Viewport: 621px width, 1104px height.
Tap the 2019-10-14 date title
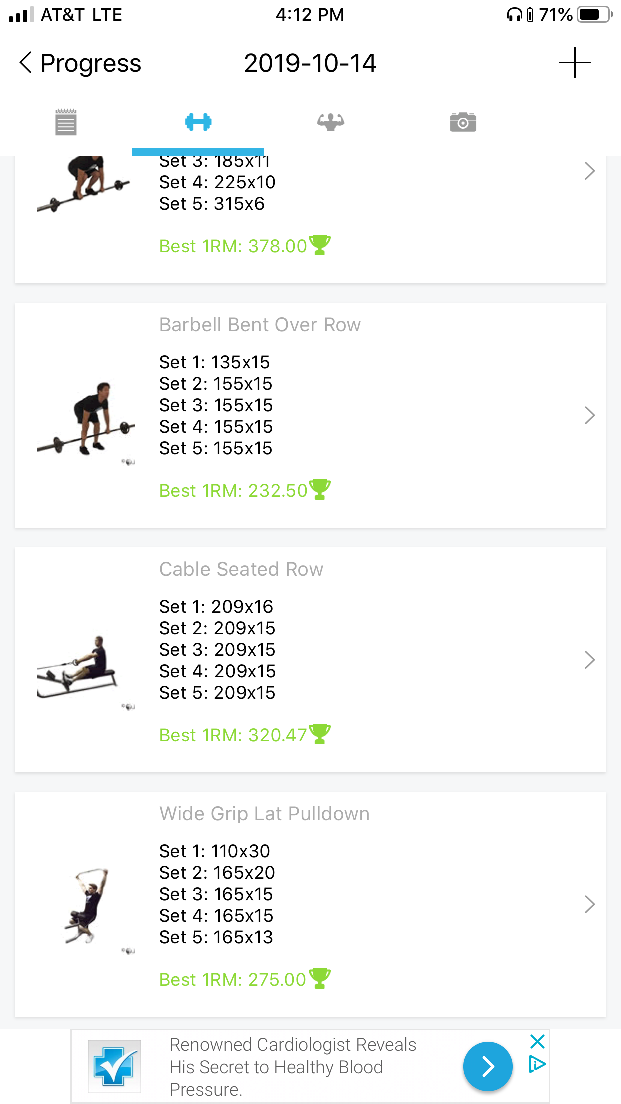(x=310, y=64)
